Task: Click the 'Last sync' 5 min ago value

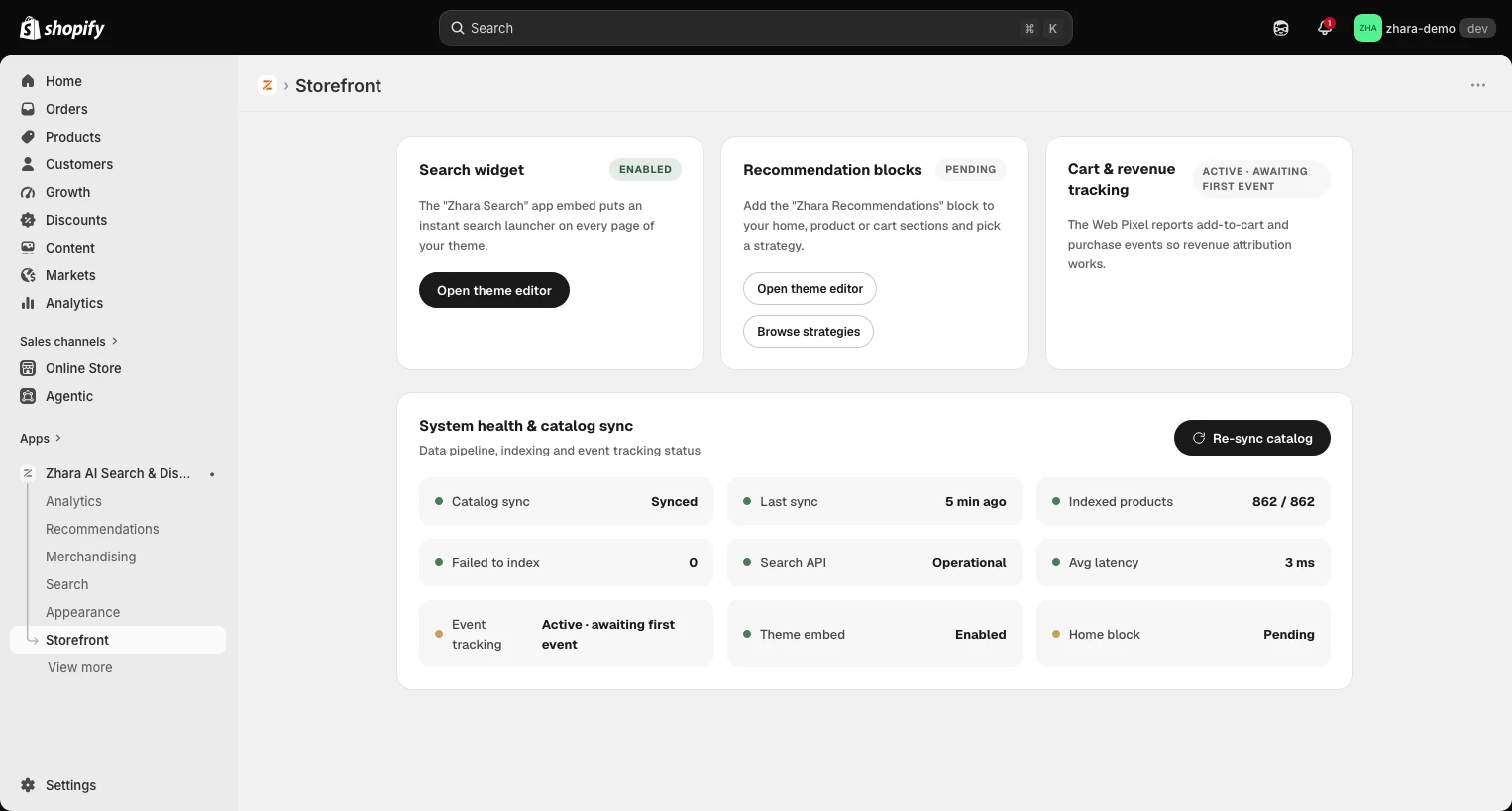Action: coord(976,501)
